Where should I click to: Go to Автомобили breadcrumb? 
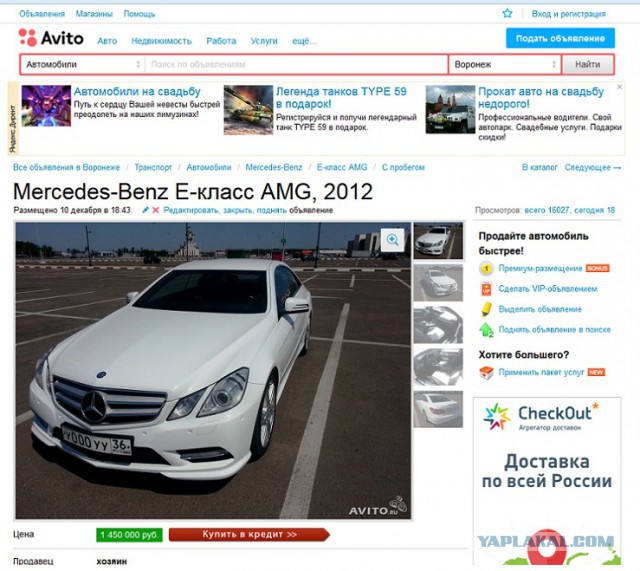[x=209, y=167]
